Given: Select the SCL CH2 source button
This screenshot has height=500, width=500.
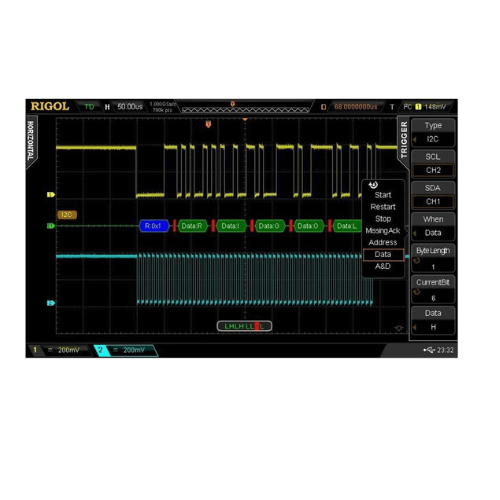Looking at the screenshot, I should (x=433, y=164).
